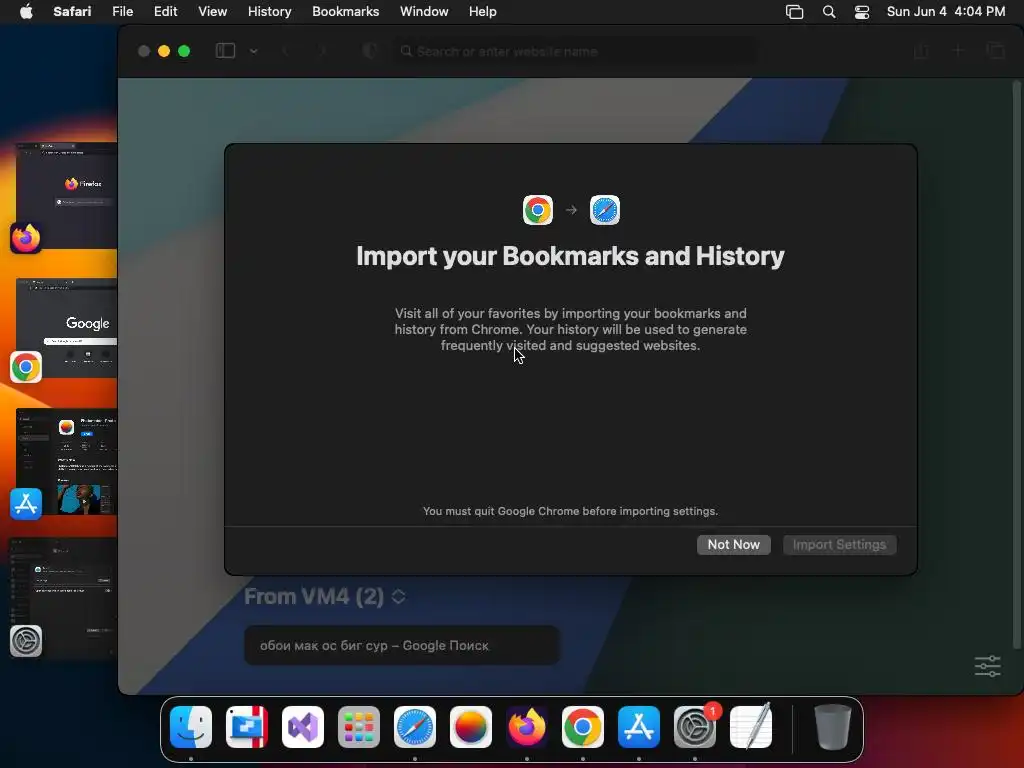
Task: Open the View menu
Action: 212,12
